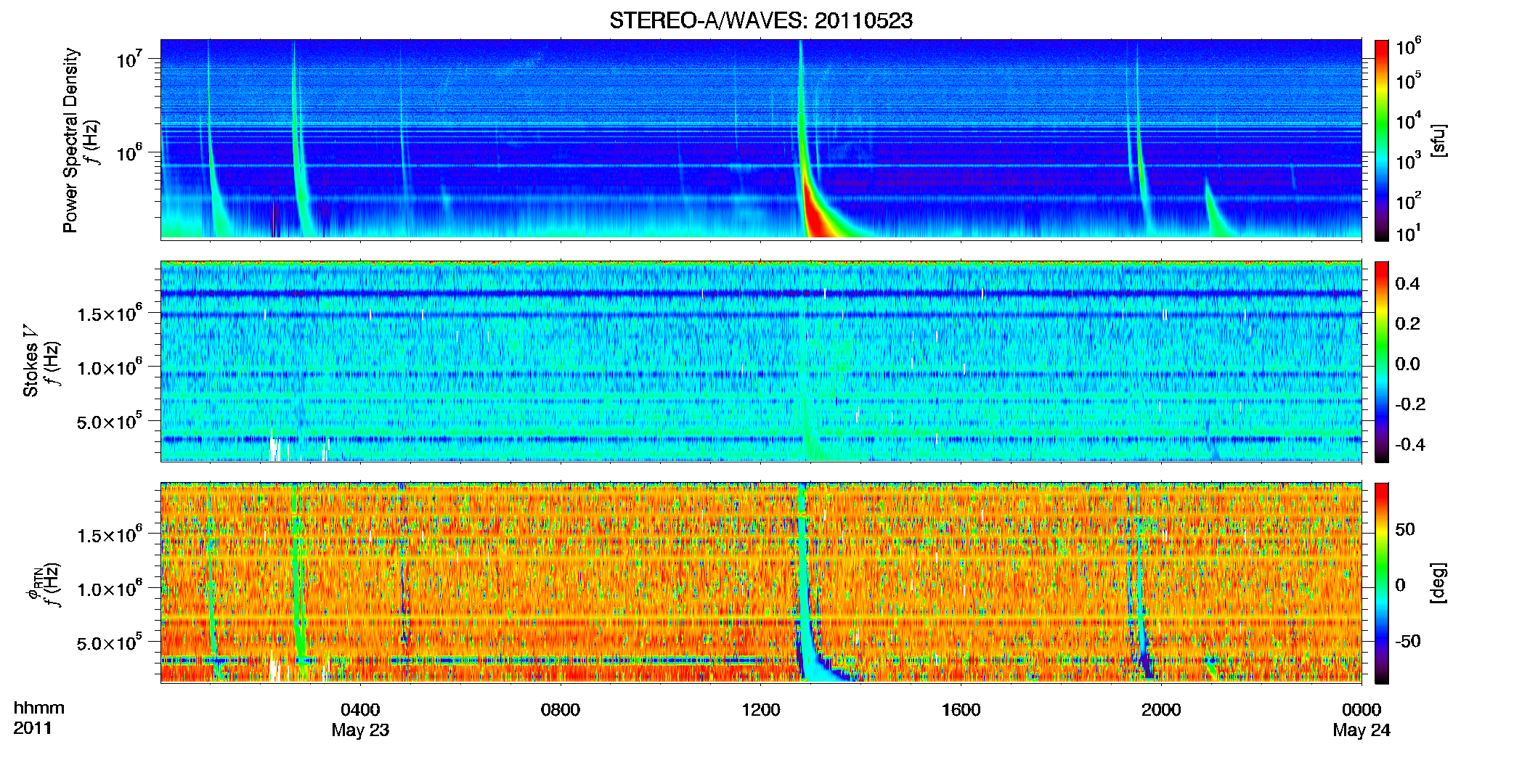Click the 0.2 label on the Stokes colorbar
Image resolution: width=1522 pixels, height=784 pixels.
coord(1407,323)
